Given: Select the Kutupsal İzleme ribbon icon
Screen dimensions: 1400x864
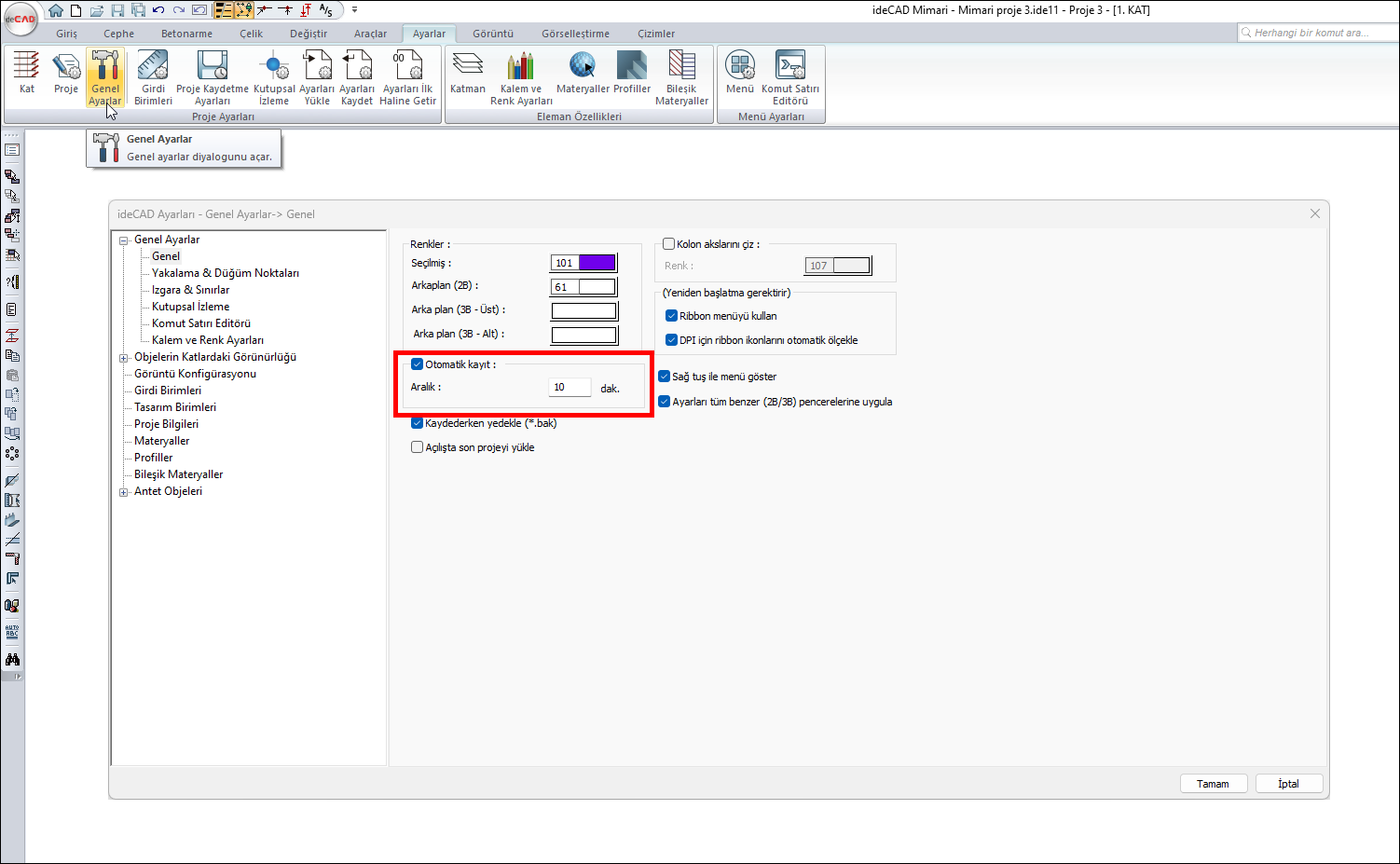Looking at the screenshot, I should tap(274, 77).
